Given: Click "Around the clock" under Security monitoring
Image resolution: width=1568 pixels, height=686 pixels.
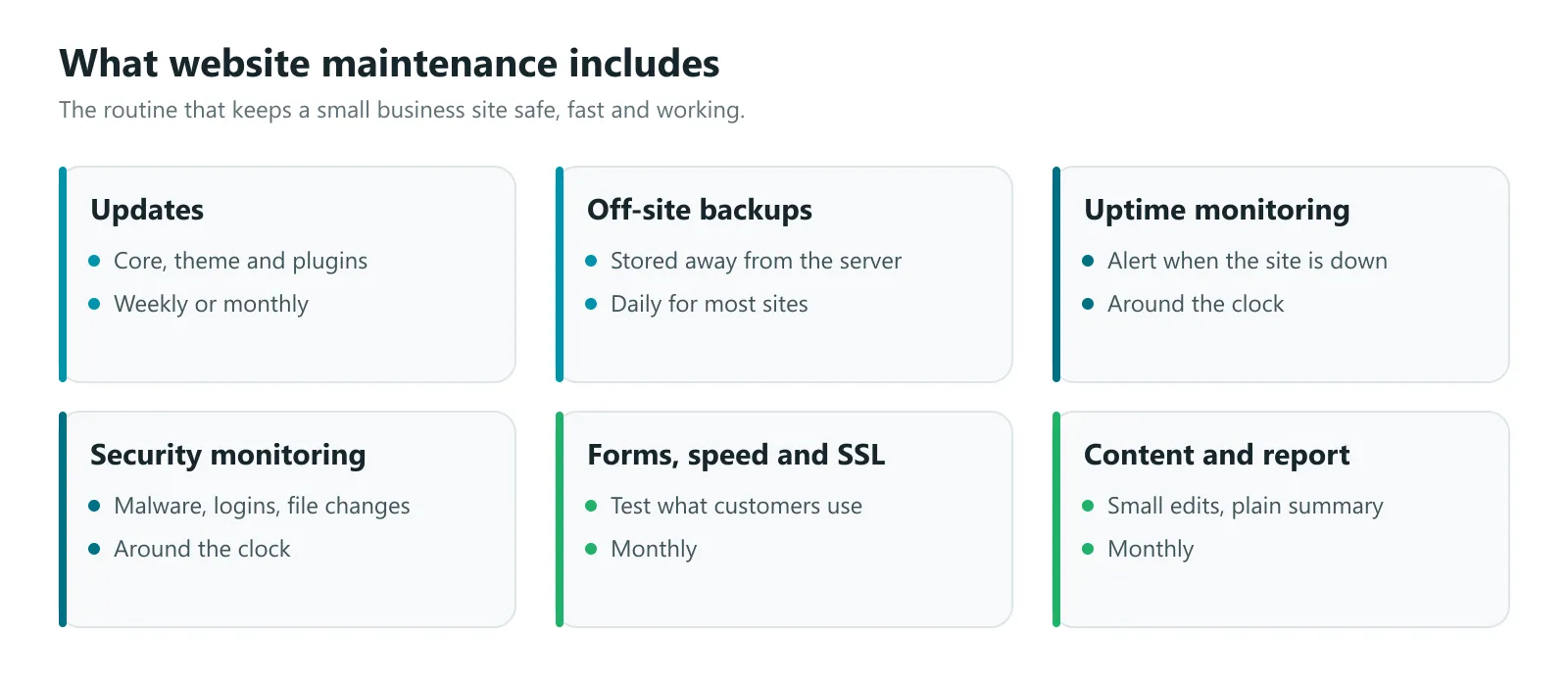Looking at the screenshot, I should click(x=202, y=549).
